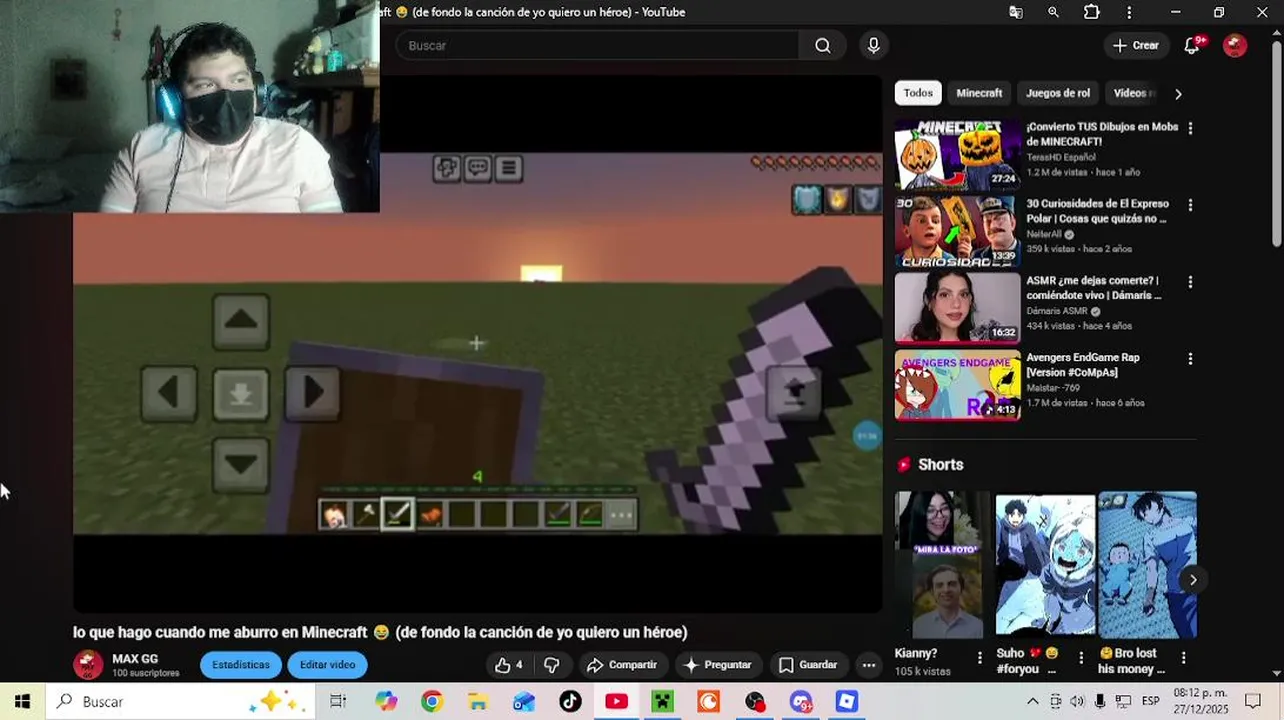Open the browser extensions puzzle icon
1284x720 pixels.
tap(1091, 12)
